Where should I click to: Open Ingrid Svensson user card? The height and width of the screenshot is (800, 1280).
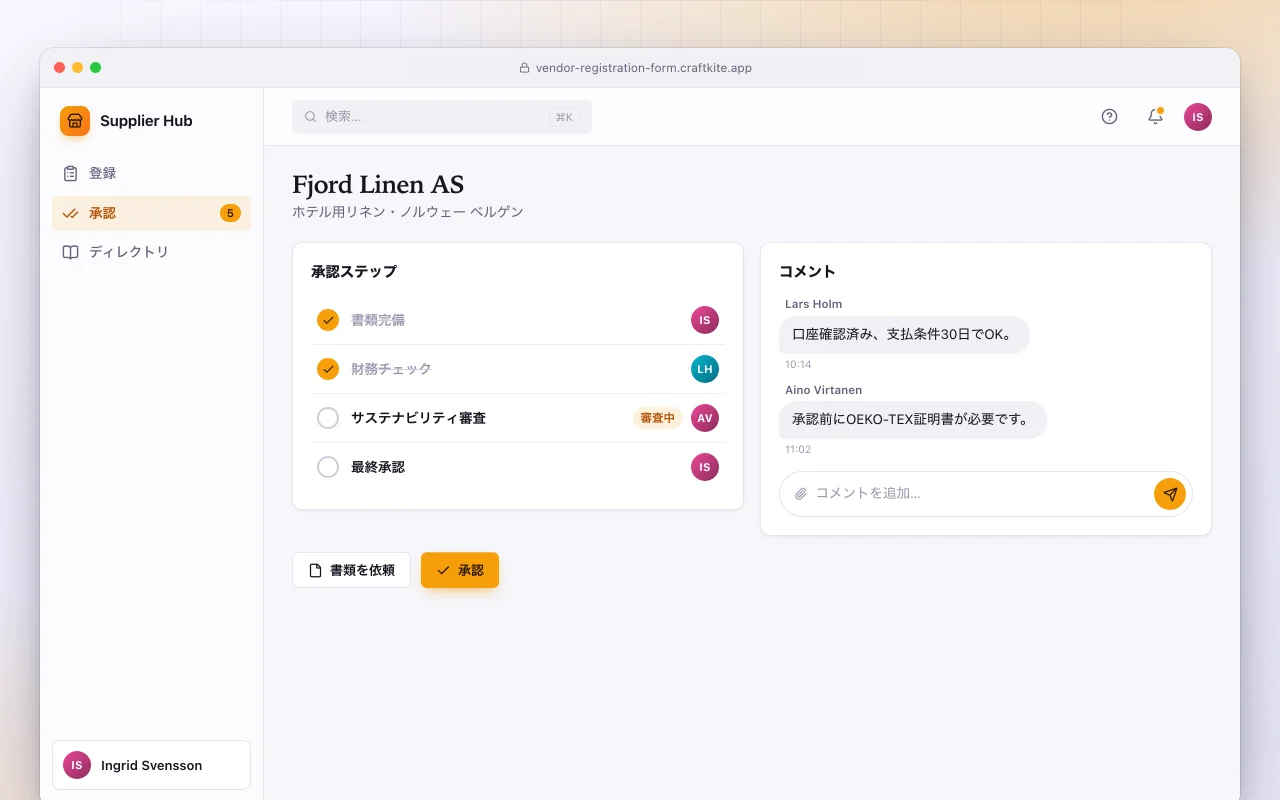tap(151, 765)
